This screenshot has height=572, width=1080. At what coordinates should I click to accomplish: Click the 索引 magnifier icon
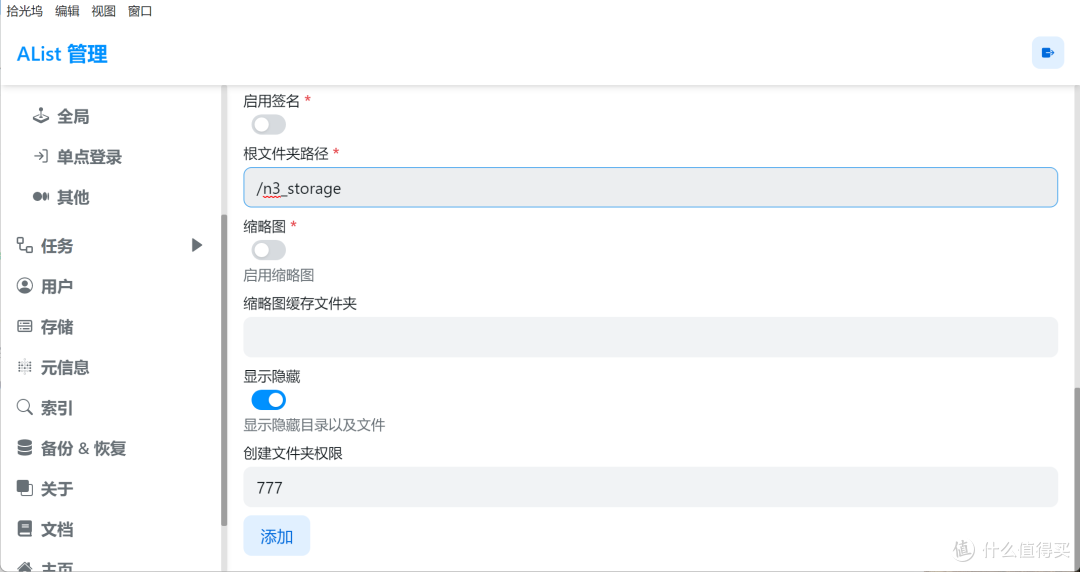[x=25, y=408]
